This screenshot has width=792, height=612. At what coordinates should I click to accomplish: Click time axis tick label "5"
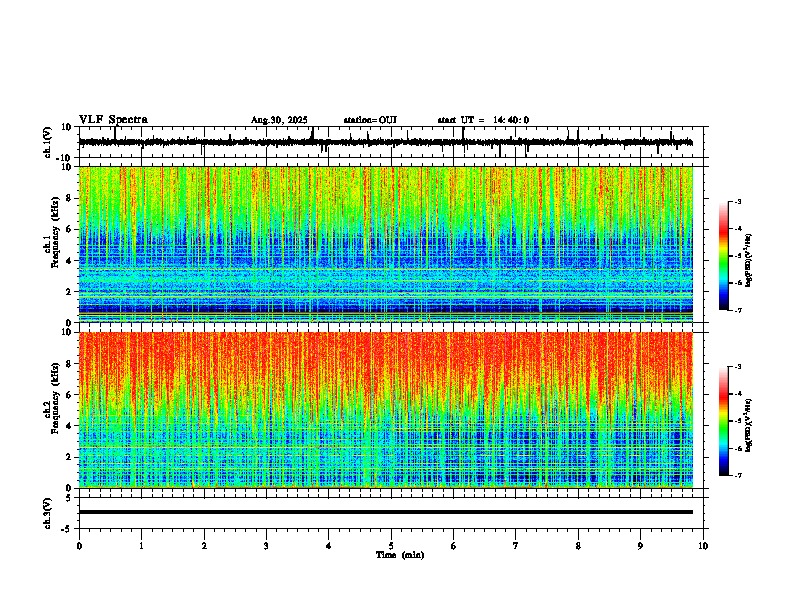(391, 546)
